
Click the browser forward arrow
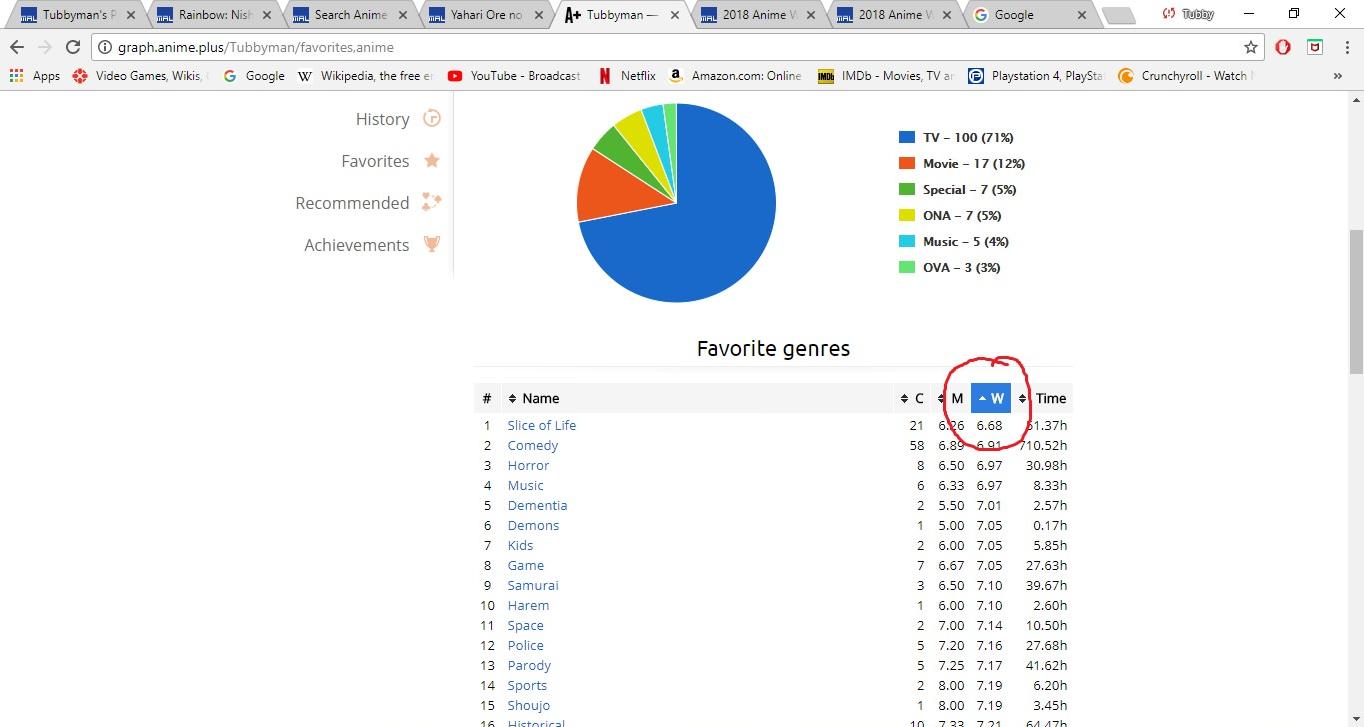click(45, 47)
